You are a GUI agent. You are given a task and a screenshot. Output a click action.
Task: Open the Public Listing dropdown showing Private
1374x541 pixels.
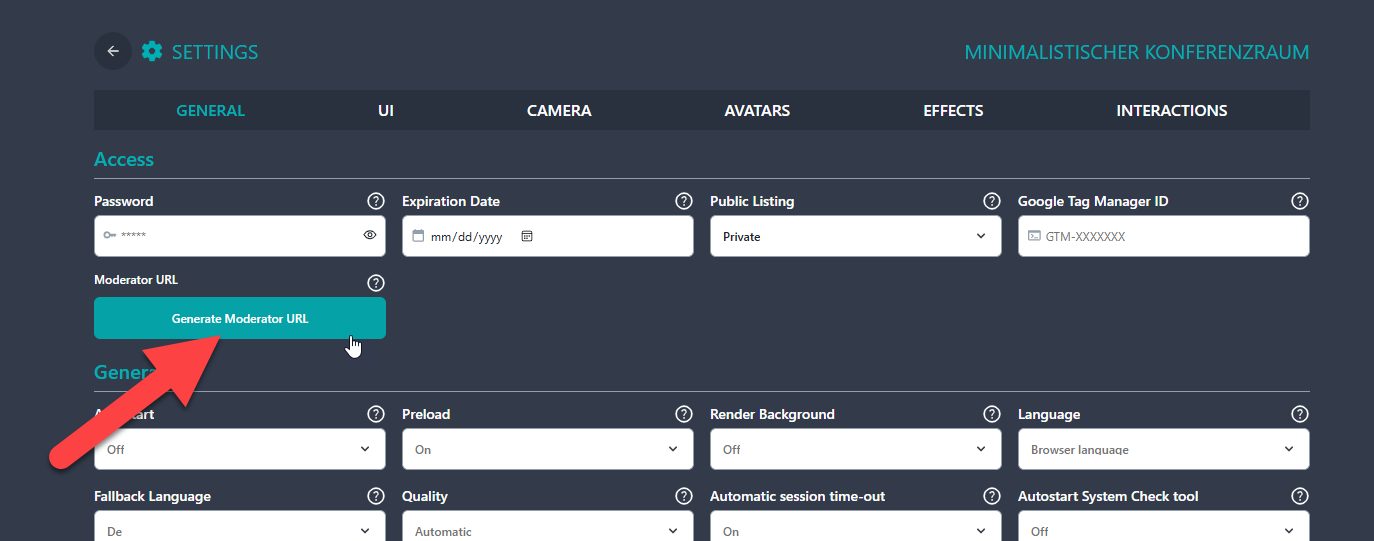click(x=855, y=236)
